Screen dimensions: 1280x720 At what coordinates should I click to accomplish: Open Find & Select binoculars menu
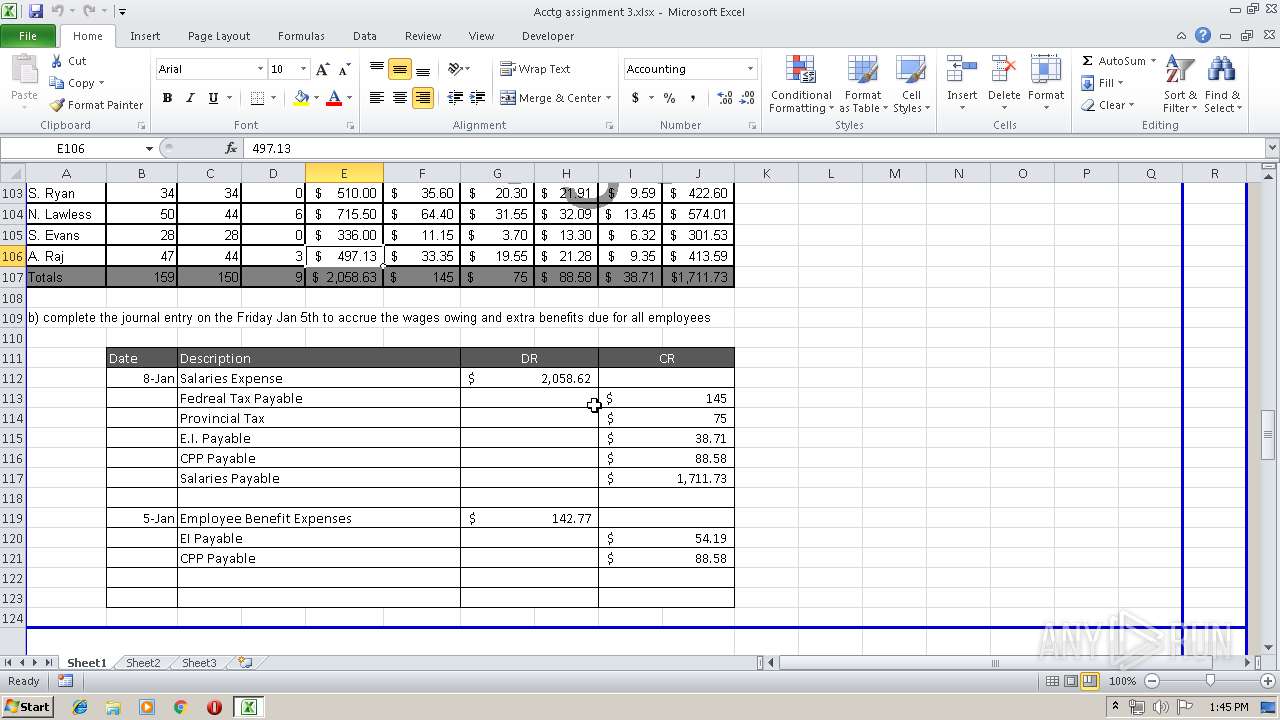point(1222,84)
